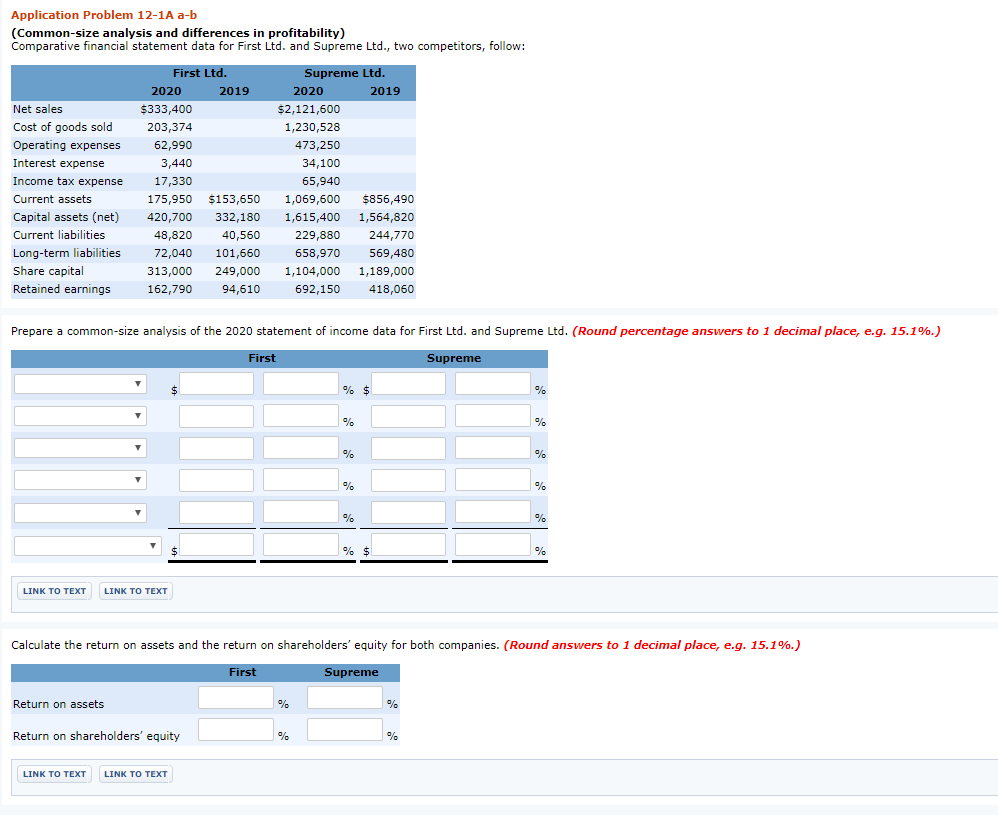The height and width of the screenshot is (815, 998).
Task: Open the first row account-title dropdown
Action: point(80,383)
